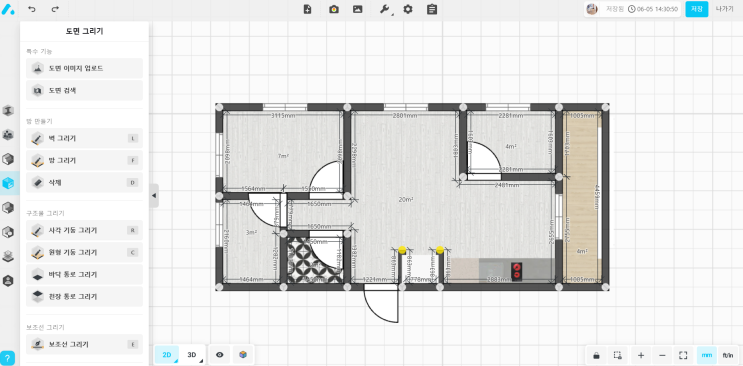
Task: Click the redo arrow icon
Action: [55, 9]
